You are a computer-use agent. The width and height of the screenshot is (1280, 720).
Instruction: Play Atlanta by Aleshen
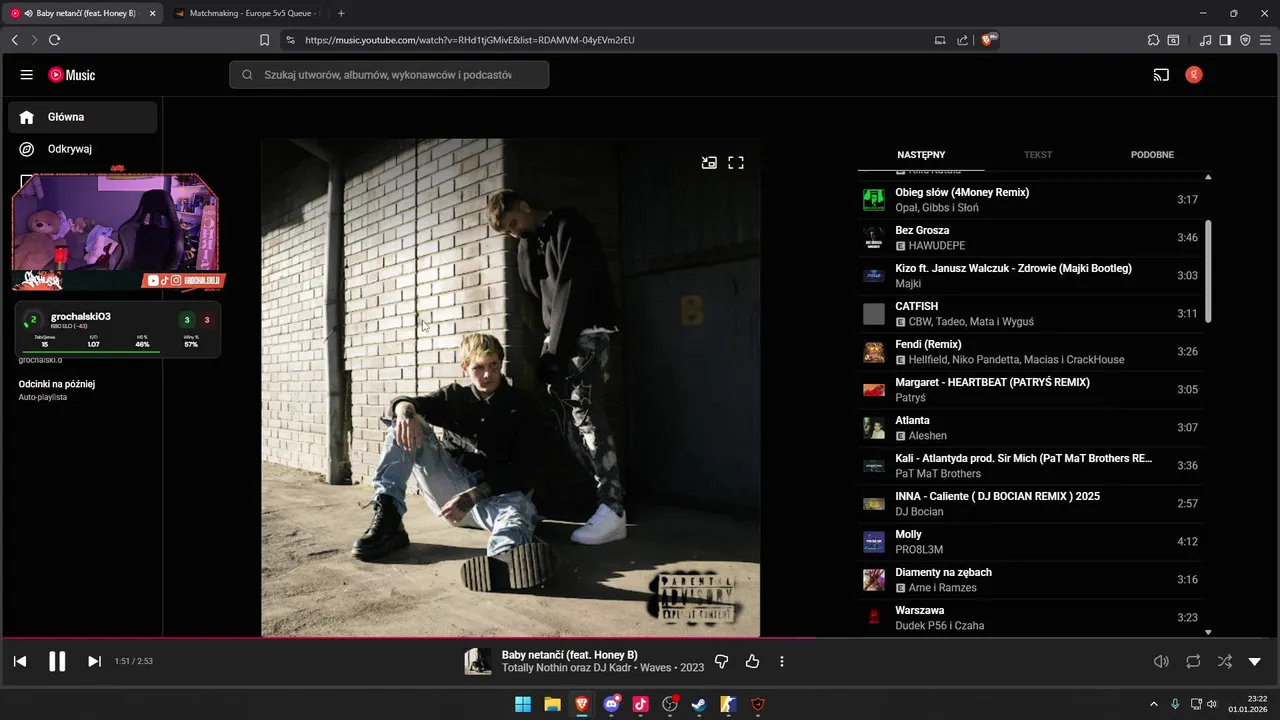coord(1030,428)
